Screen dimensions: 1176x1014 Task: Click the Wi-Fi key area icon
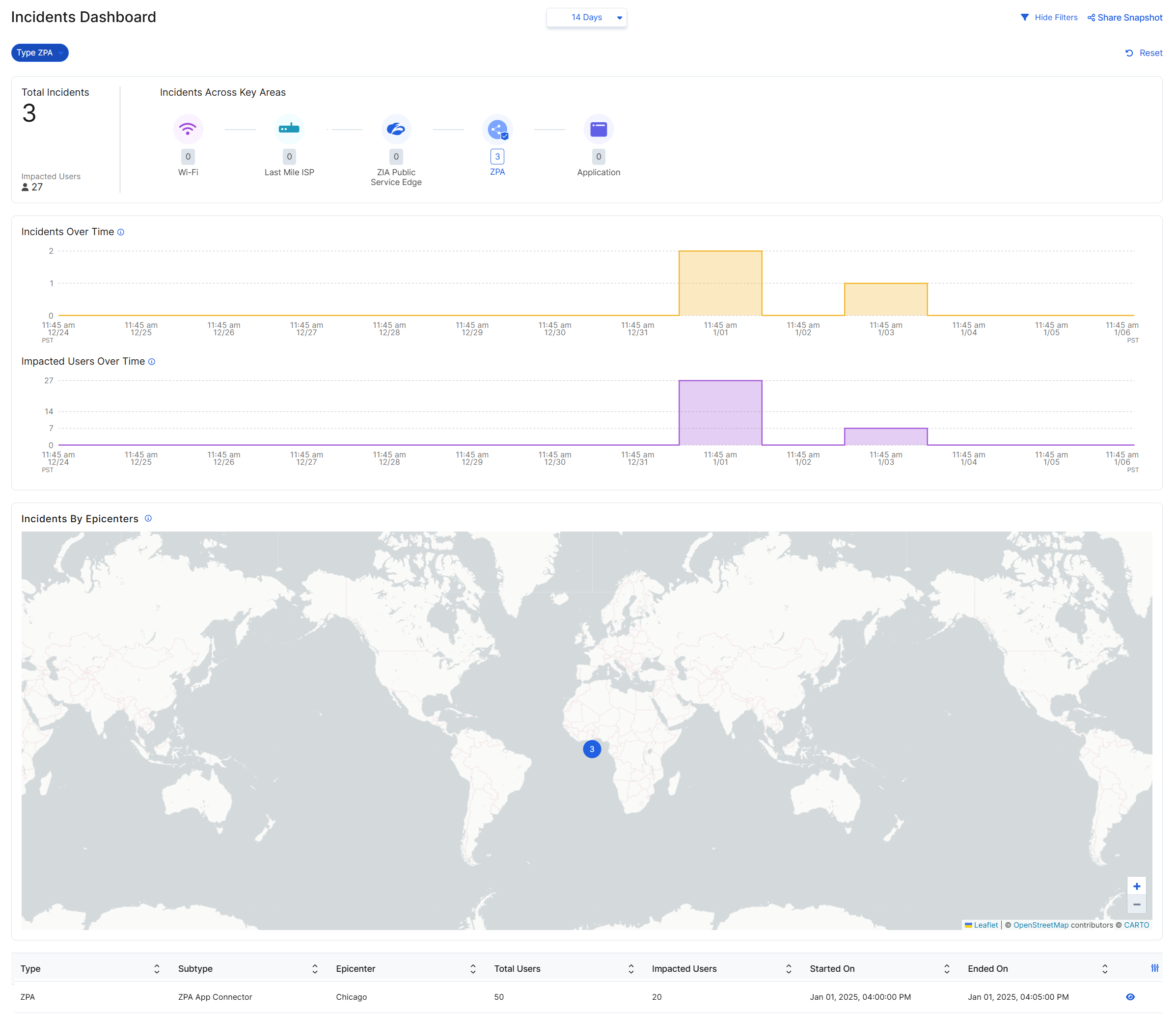(188, 130)
